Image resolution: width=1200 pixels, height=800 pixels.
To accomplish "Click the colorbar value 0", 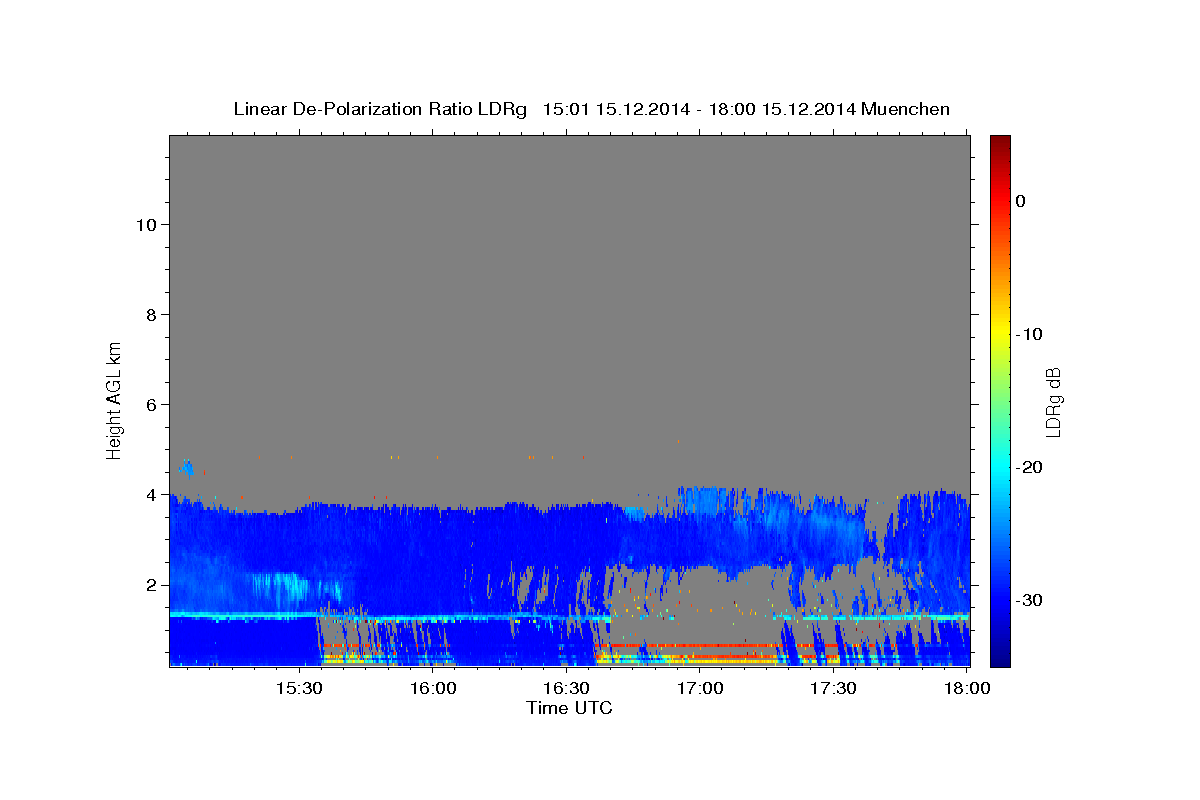I will pyautogui.click(x=1021, y=201).
